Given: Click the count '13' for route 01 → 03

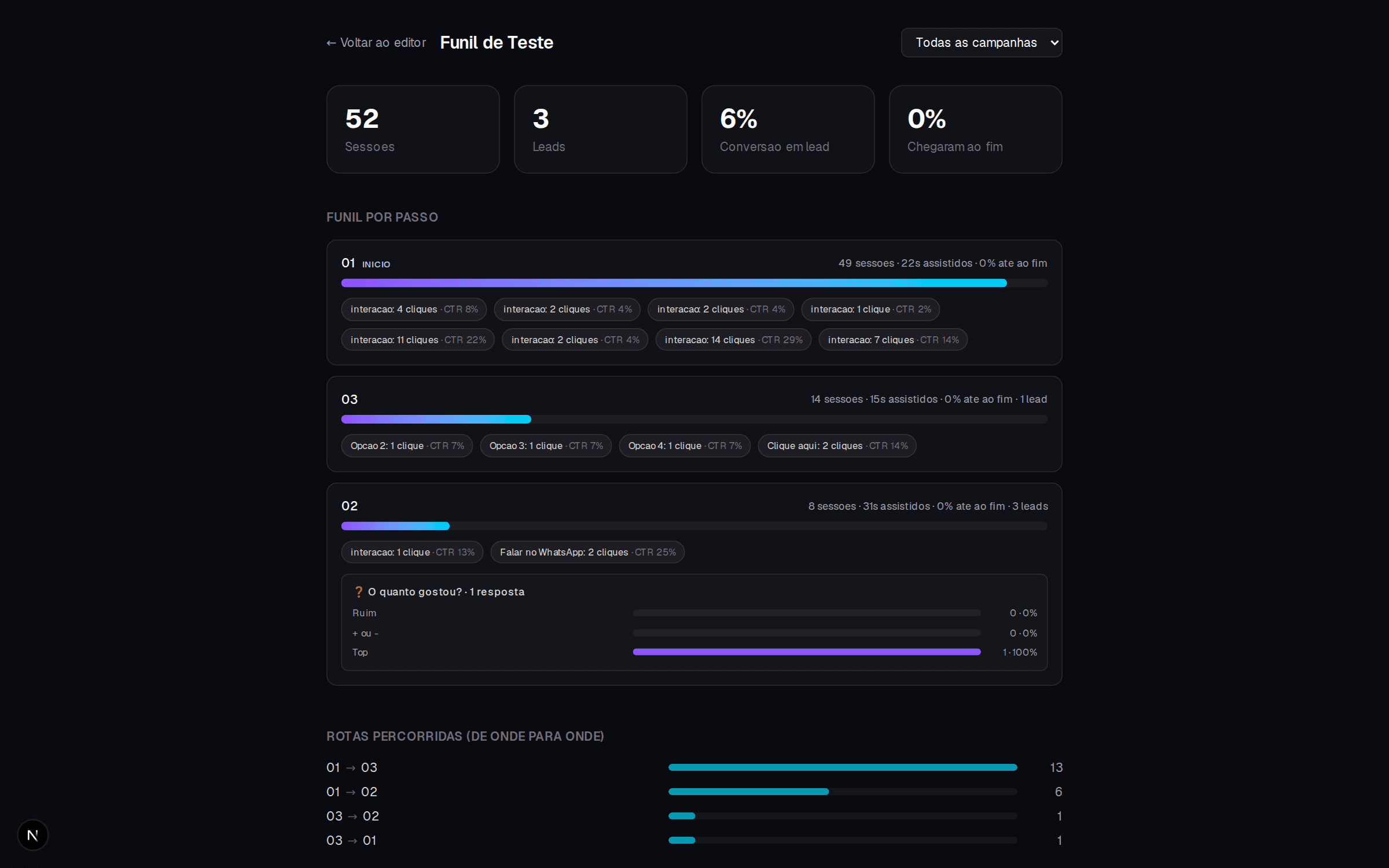Looking at the screenshot, I should (x=1056, y=767).
